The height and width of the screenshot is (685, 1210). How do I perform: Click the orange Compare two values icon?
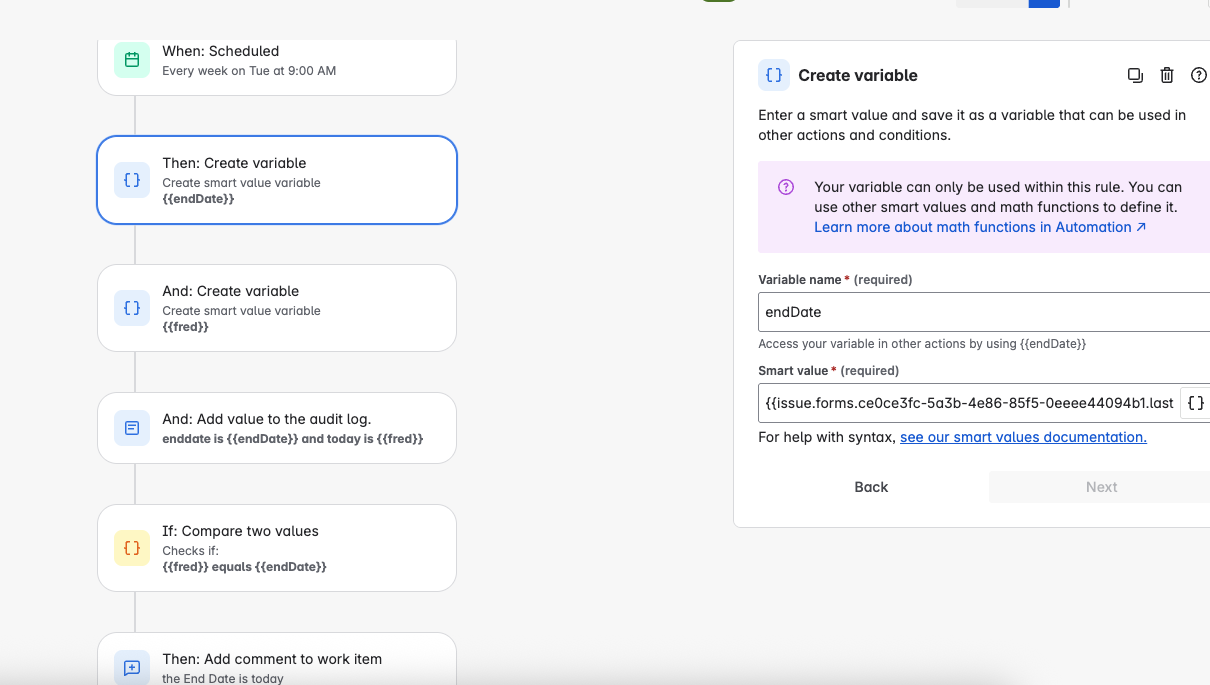click(x=132, y=548)
